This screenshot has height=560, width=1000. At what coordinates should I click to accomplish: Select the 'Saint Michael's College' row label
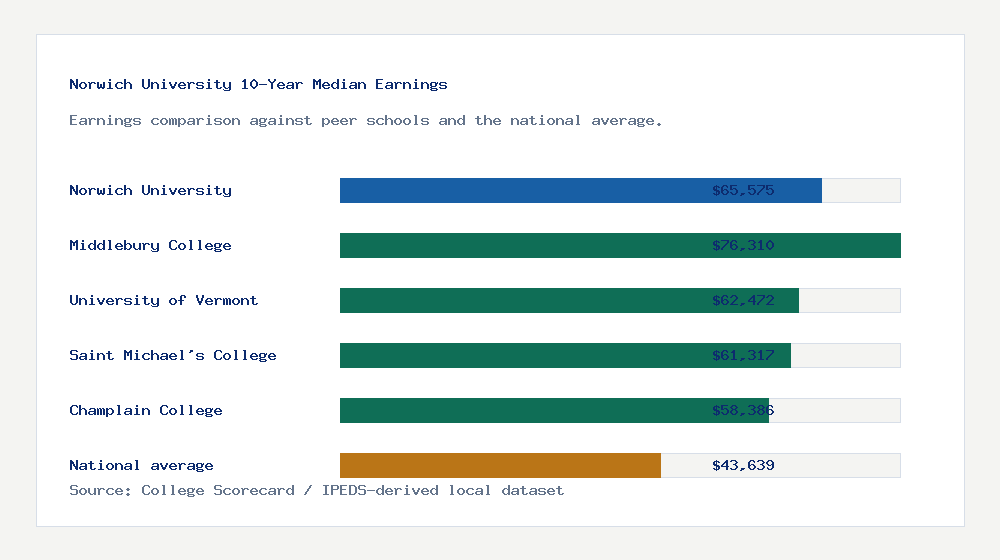pos(173,355)
